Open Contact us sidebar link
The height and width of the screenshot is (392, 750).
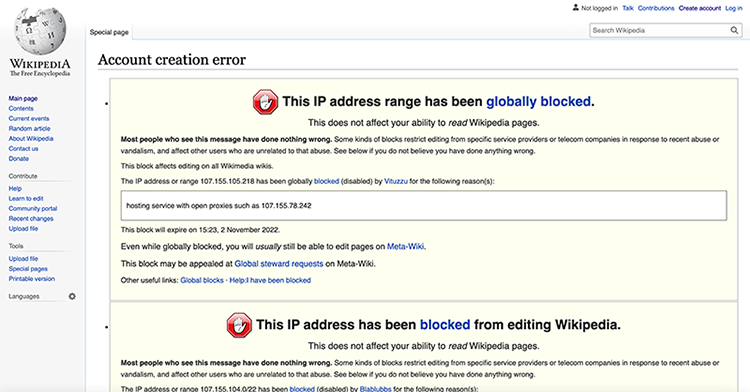click(x=23, y=149)
